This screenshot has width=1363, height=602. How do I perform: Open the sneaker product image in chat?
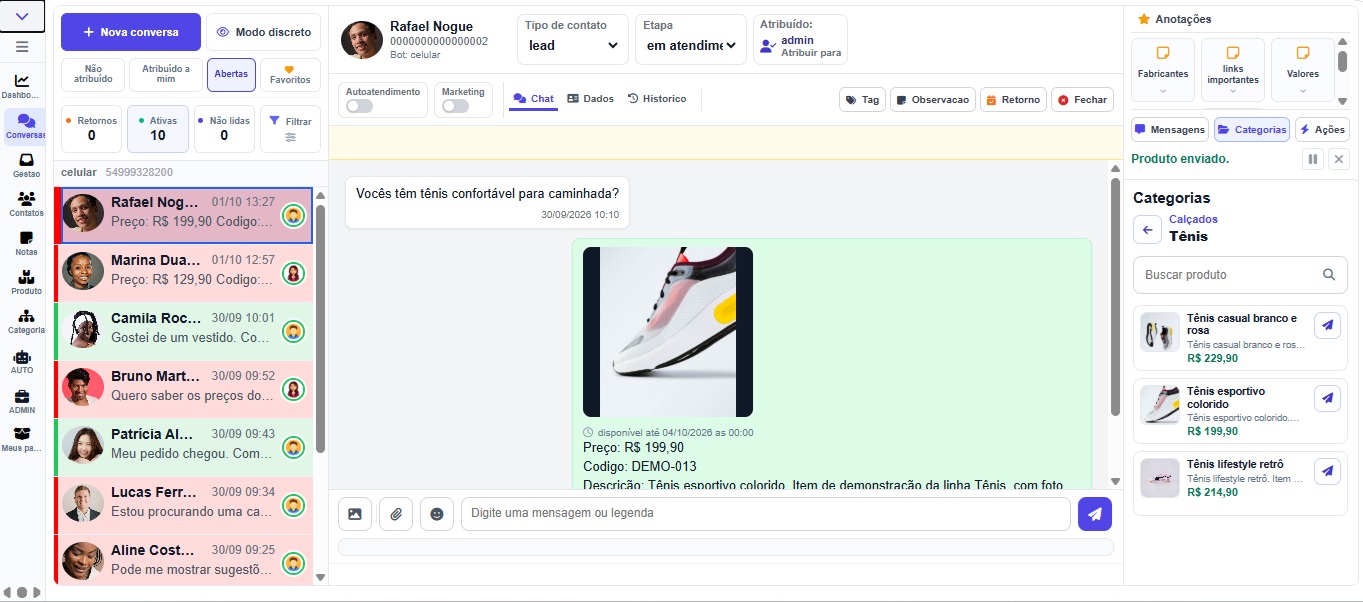pyautogui.click(x=668, y=332)
